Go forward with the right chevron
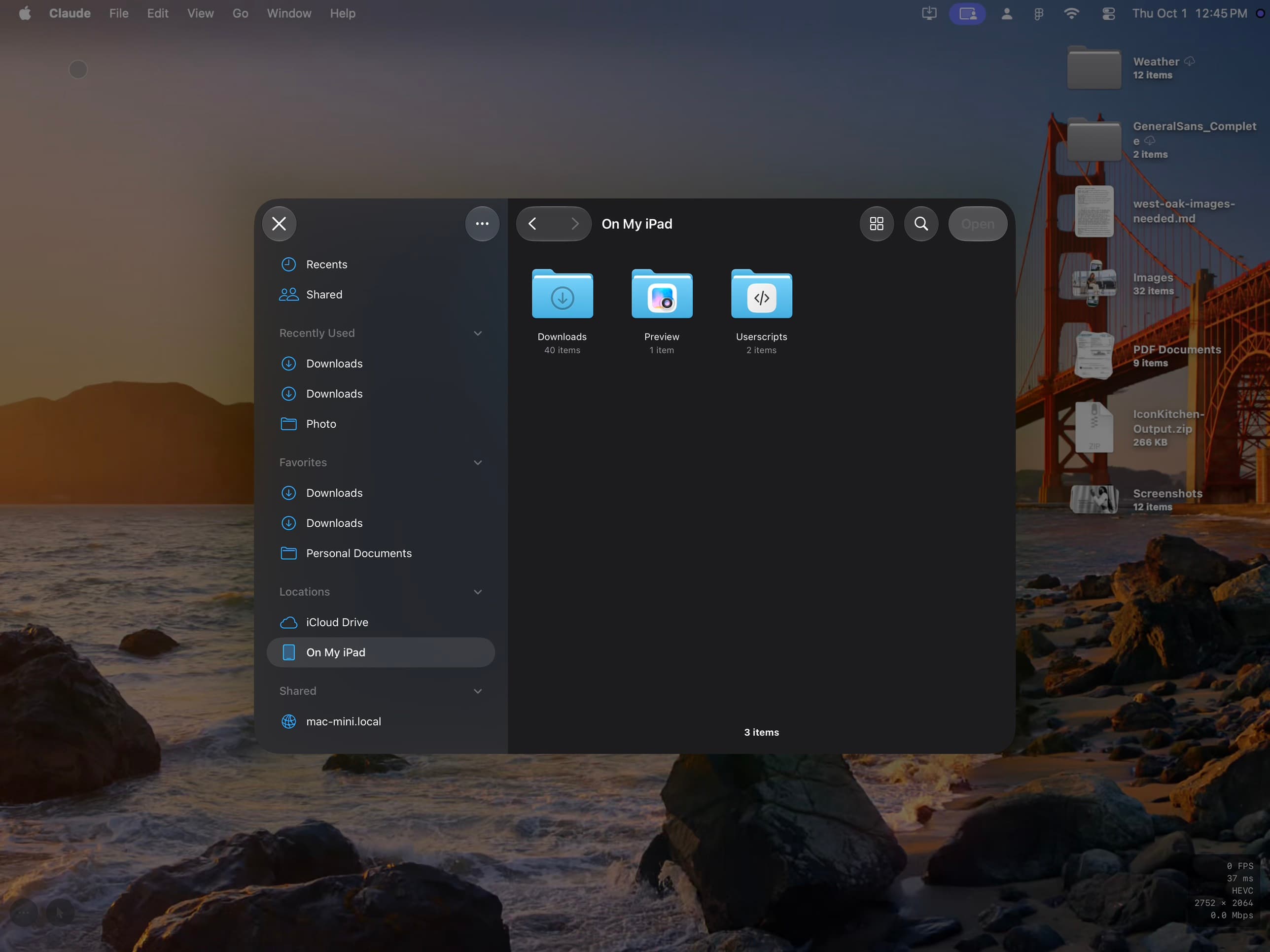 click(x=575, y=224)
